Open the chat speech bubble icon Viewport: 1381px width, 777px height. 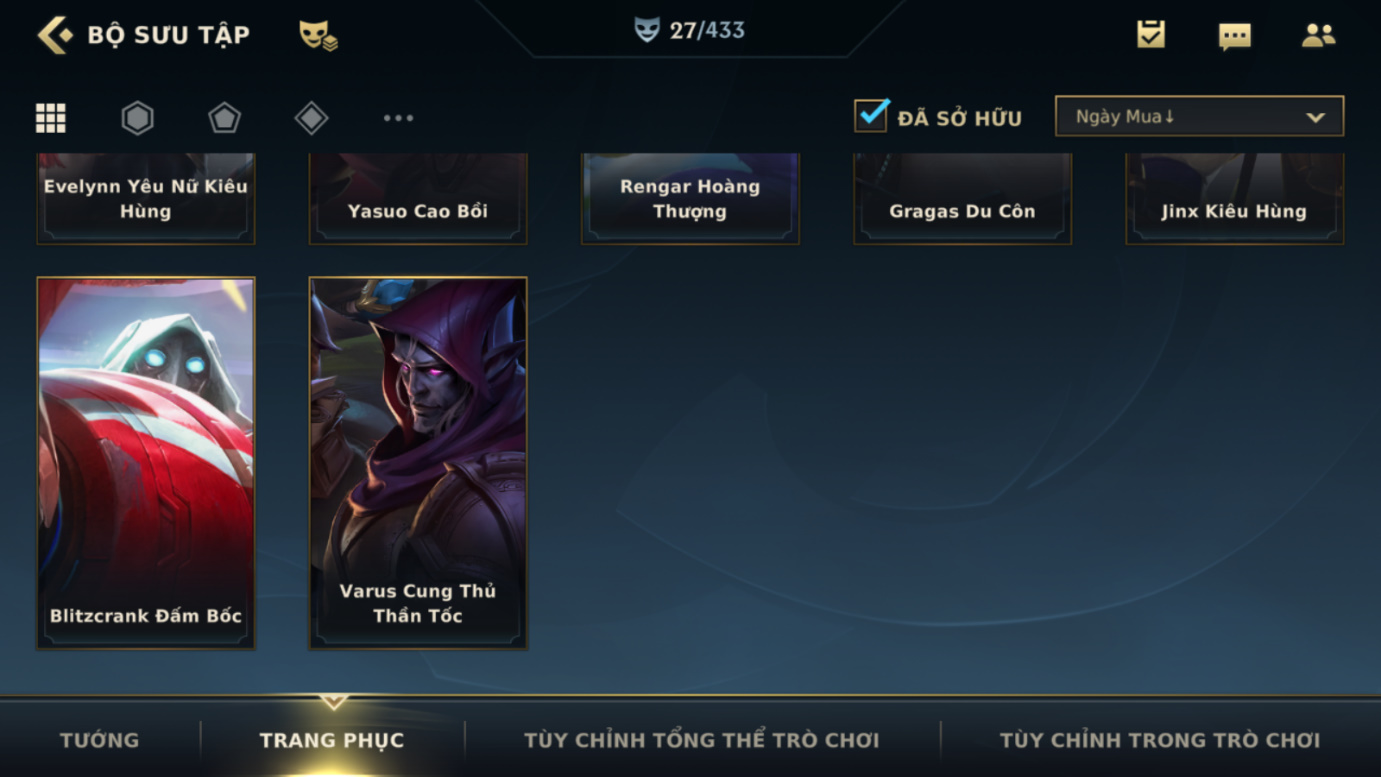pyautogui.click(x=1235, y=36)
